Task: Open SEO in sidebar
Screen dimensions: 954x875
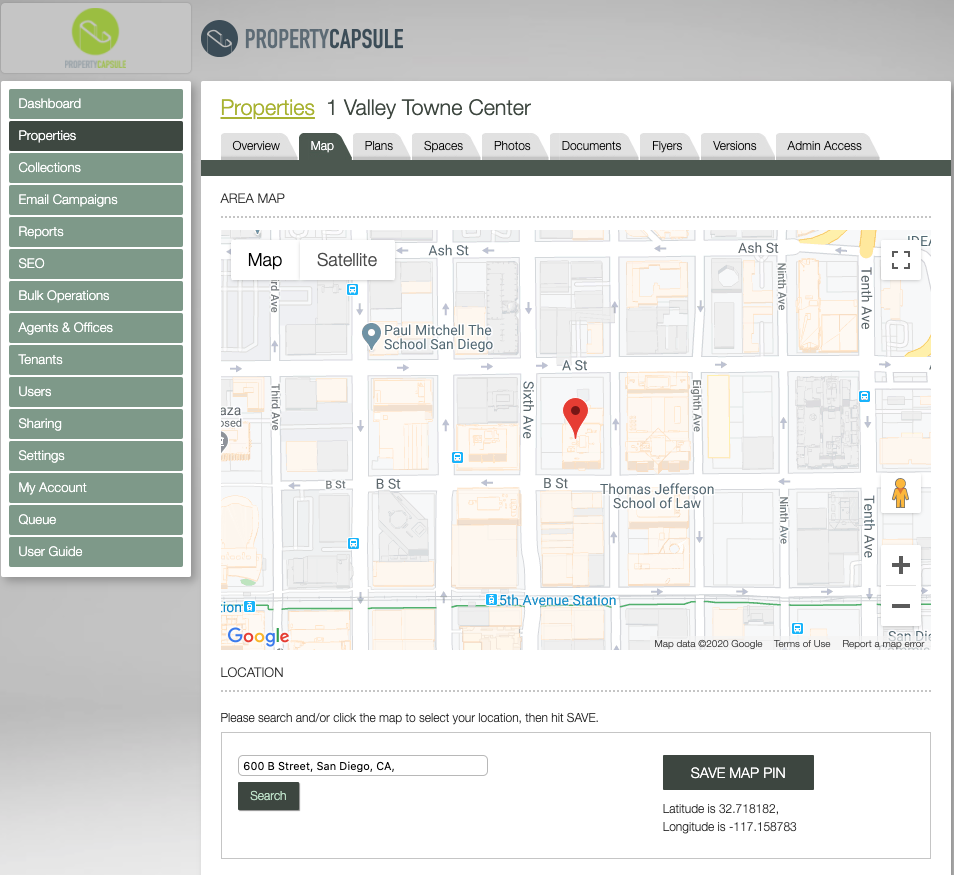Action: click(x=96, y=263)
